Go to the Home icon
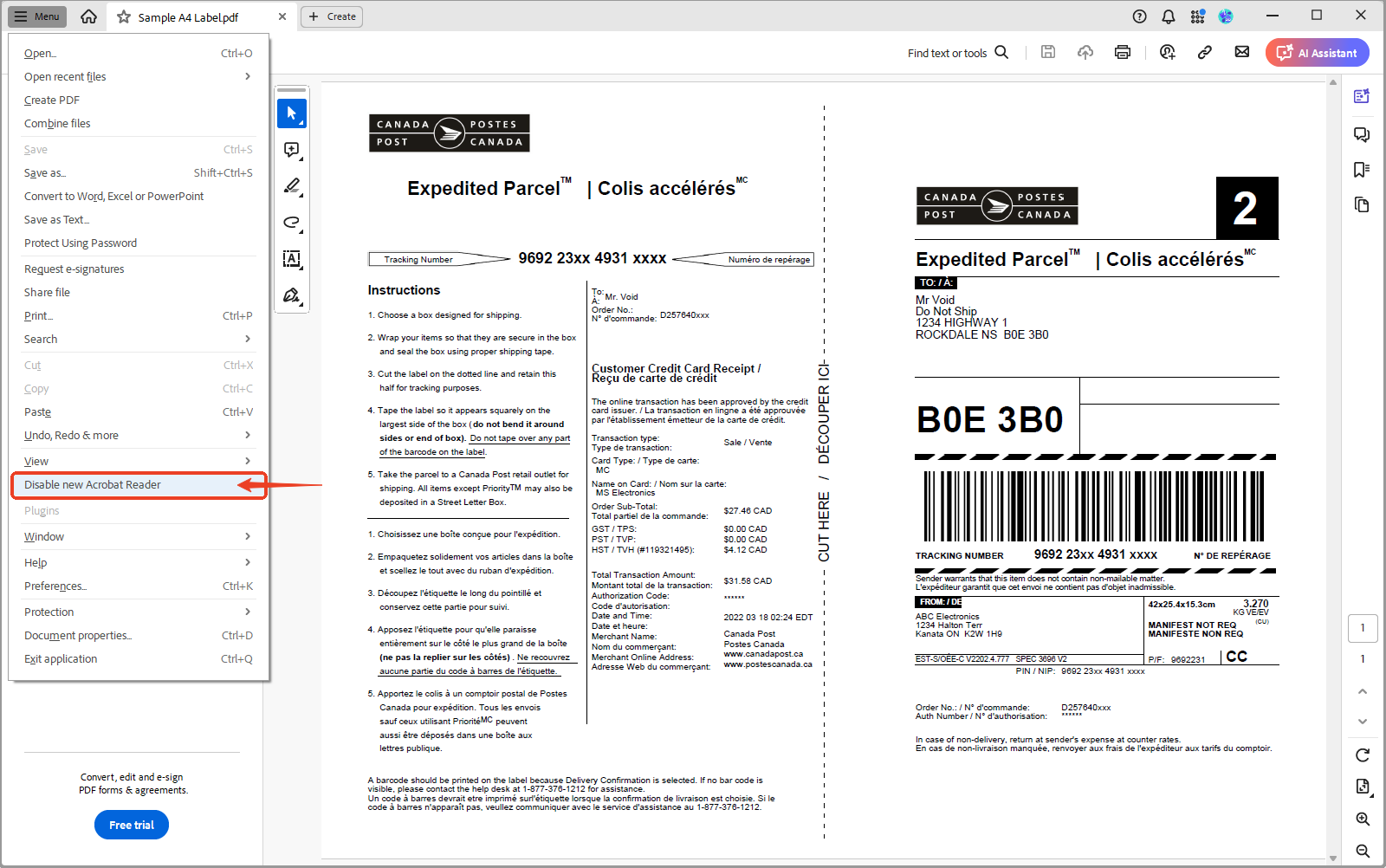Image resolution: width=1386 pixels, height=868 pixels. tap(88, 16)
